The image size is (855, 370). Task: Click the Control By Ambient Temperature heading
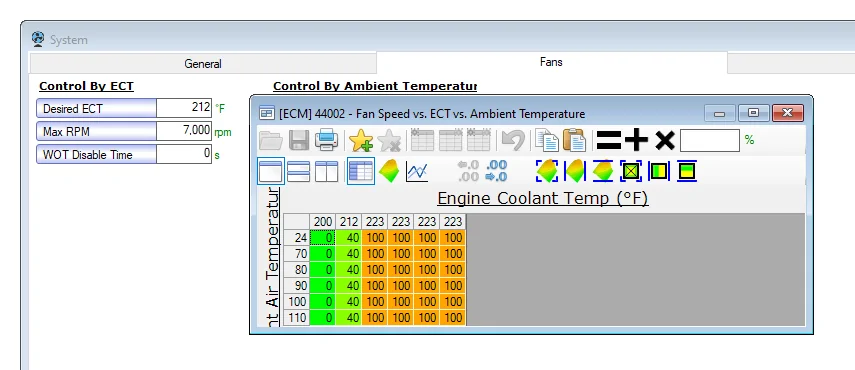(375, 86)
